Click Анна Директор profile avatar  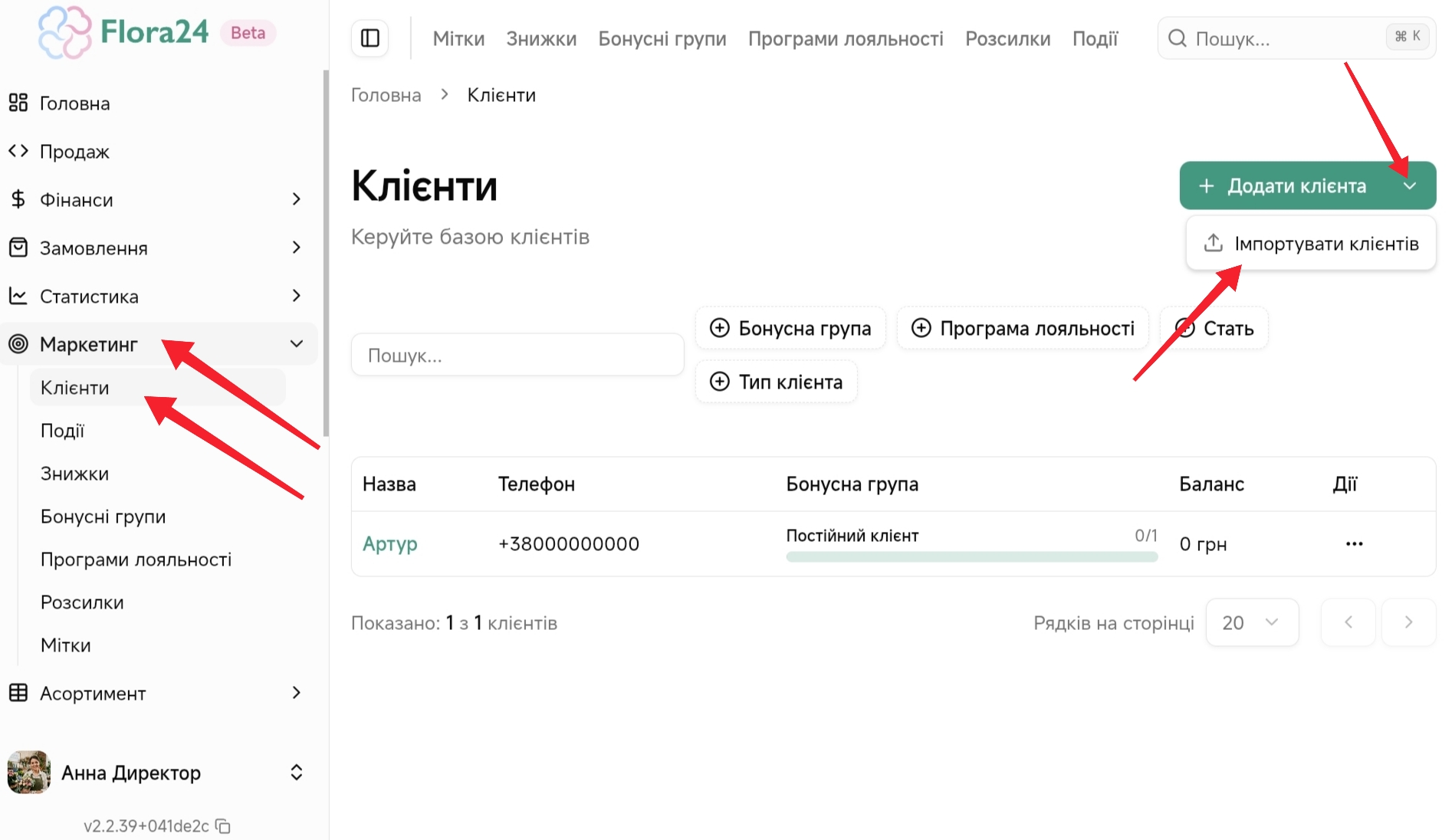[x=29, y=773]
